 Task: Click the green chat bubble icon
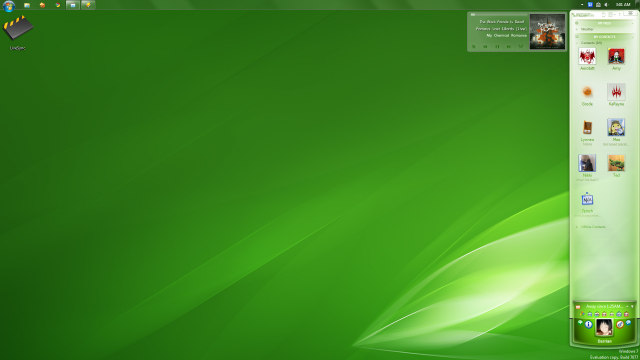coord(580,322)
